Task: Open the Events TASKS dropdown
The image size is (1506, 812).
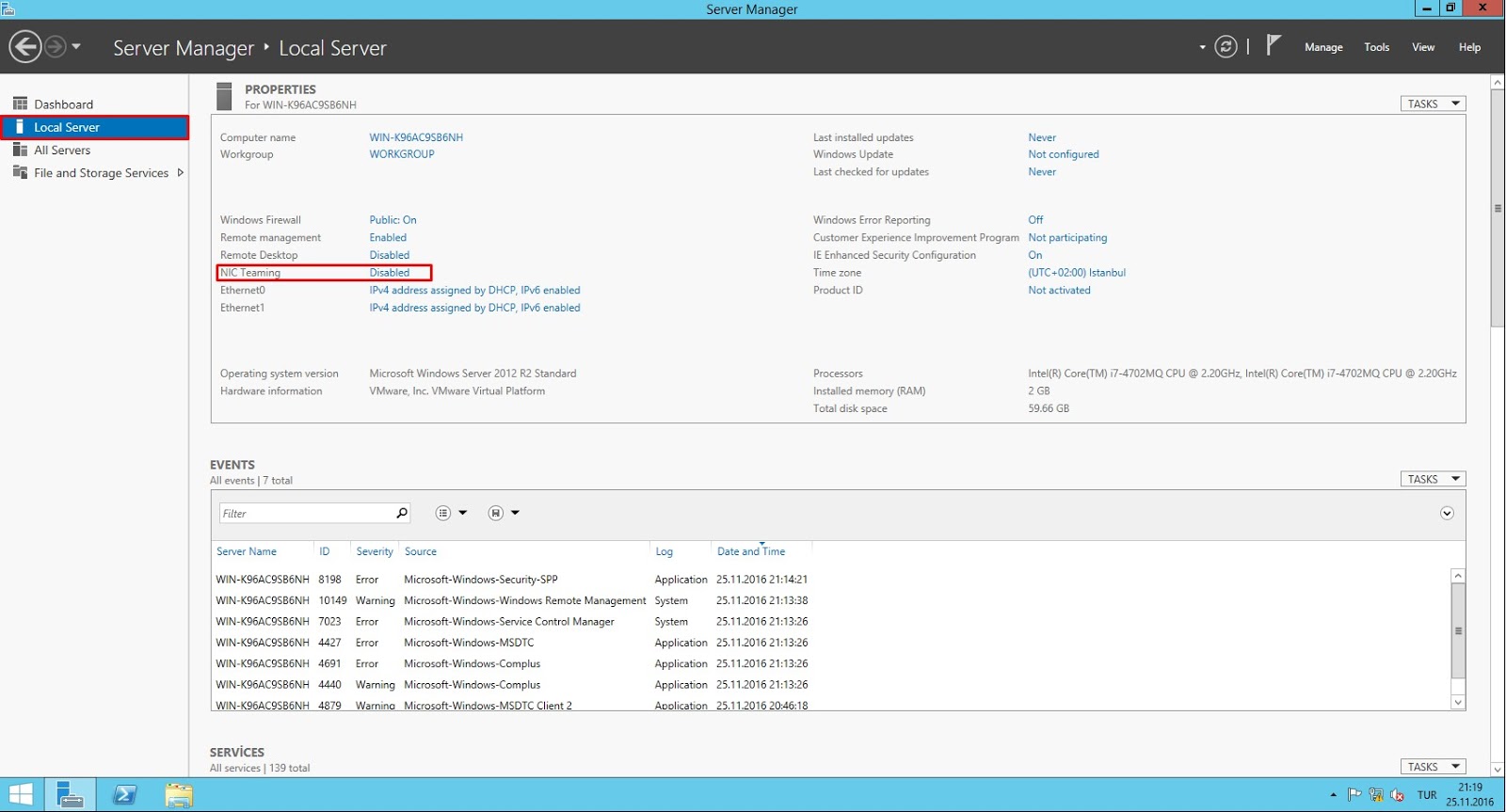Action: point(1433,479)
